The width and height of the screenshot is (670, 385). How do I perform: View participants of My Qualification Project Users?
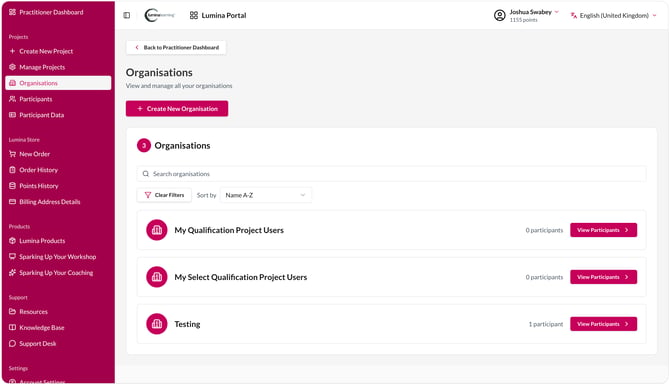coord(603,230)
